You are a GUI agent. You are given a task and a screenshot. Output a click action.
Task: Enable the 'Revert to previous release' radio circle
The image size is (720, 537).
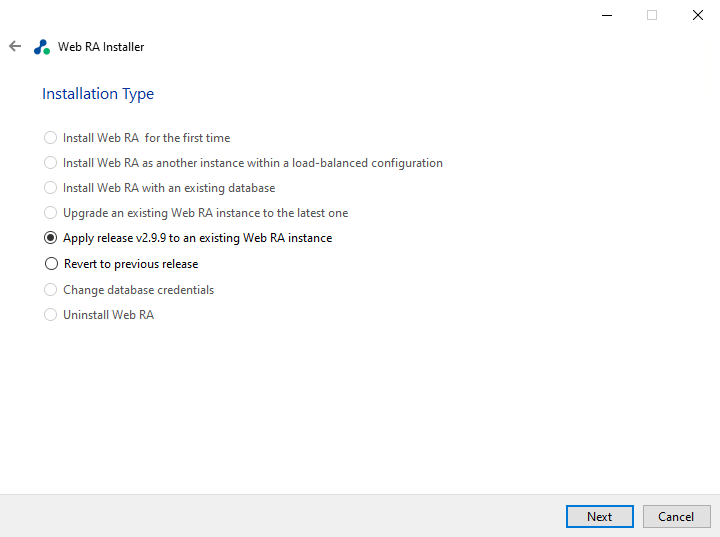pos(51,264)
